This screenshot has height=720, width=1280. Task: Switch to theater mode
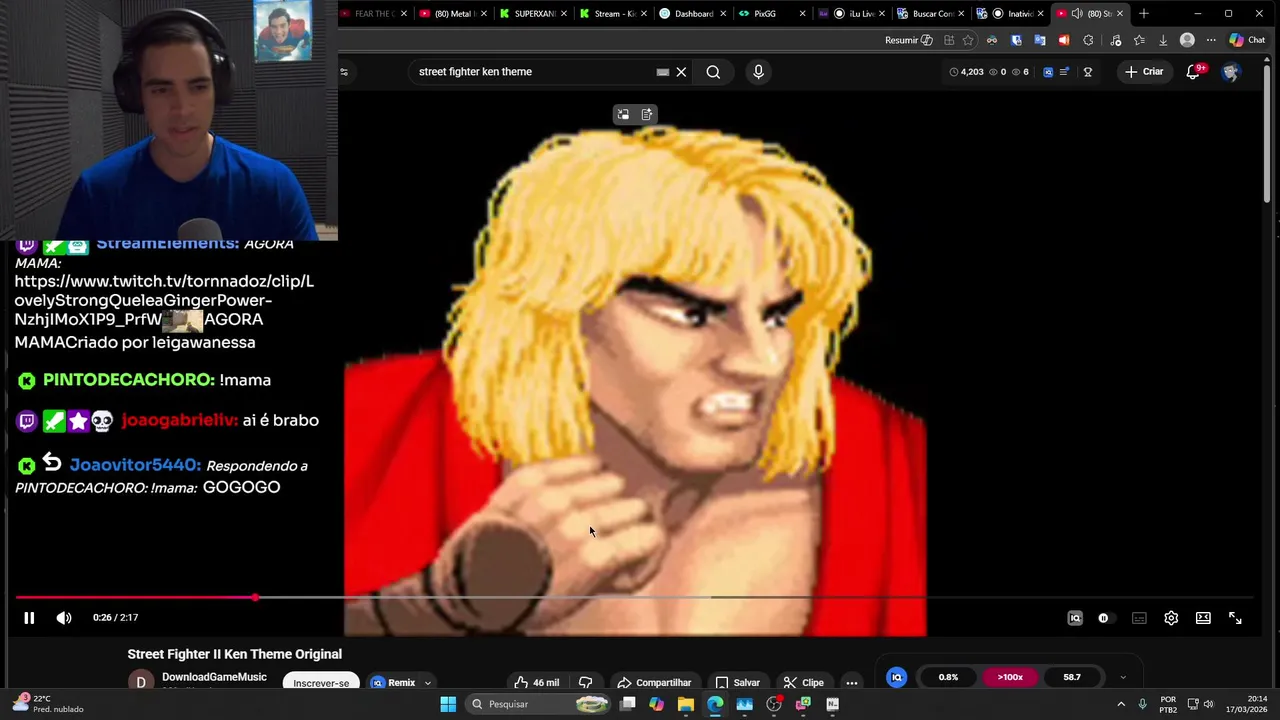point(1203,618)
